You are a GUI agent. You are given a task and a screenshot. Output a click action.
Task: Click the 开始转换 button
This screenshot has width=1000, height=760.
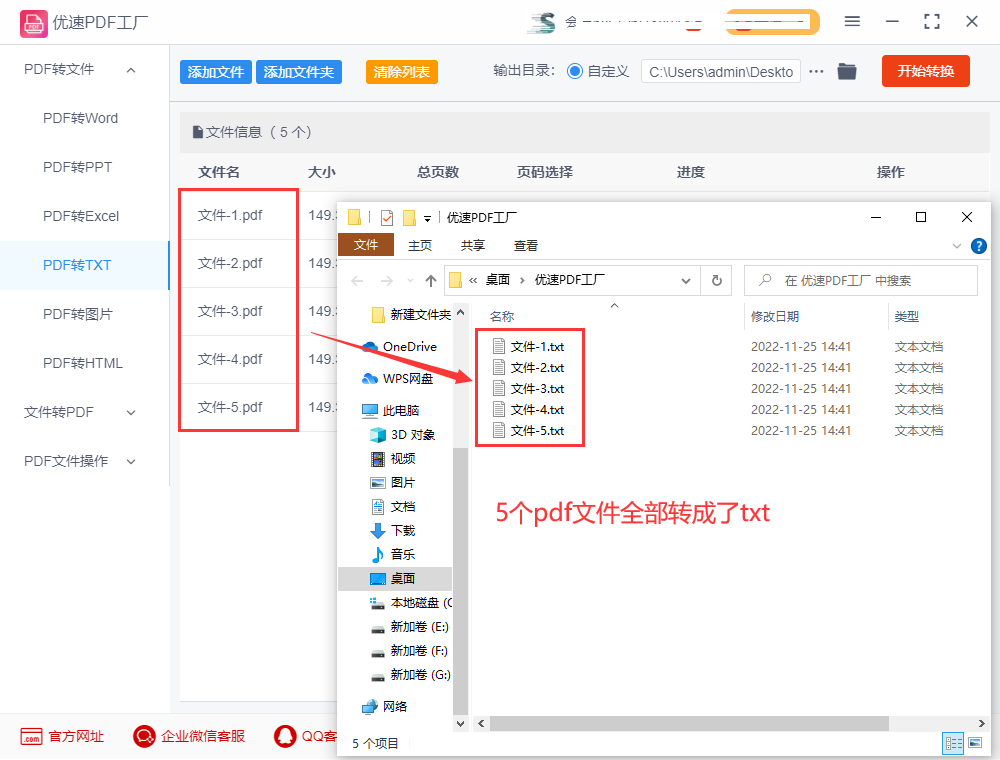(925, 71)
